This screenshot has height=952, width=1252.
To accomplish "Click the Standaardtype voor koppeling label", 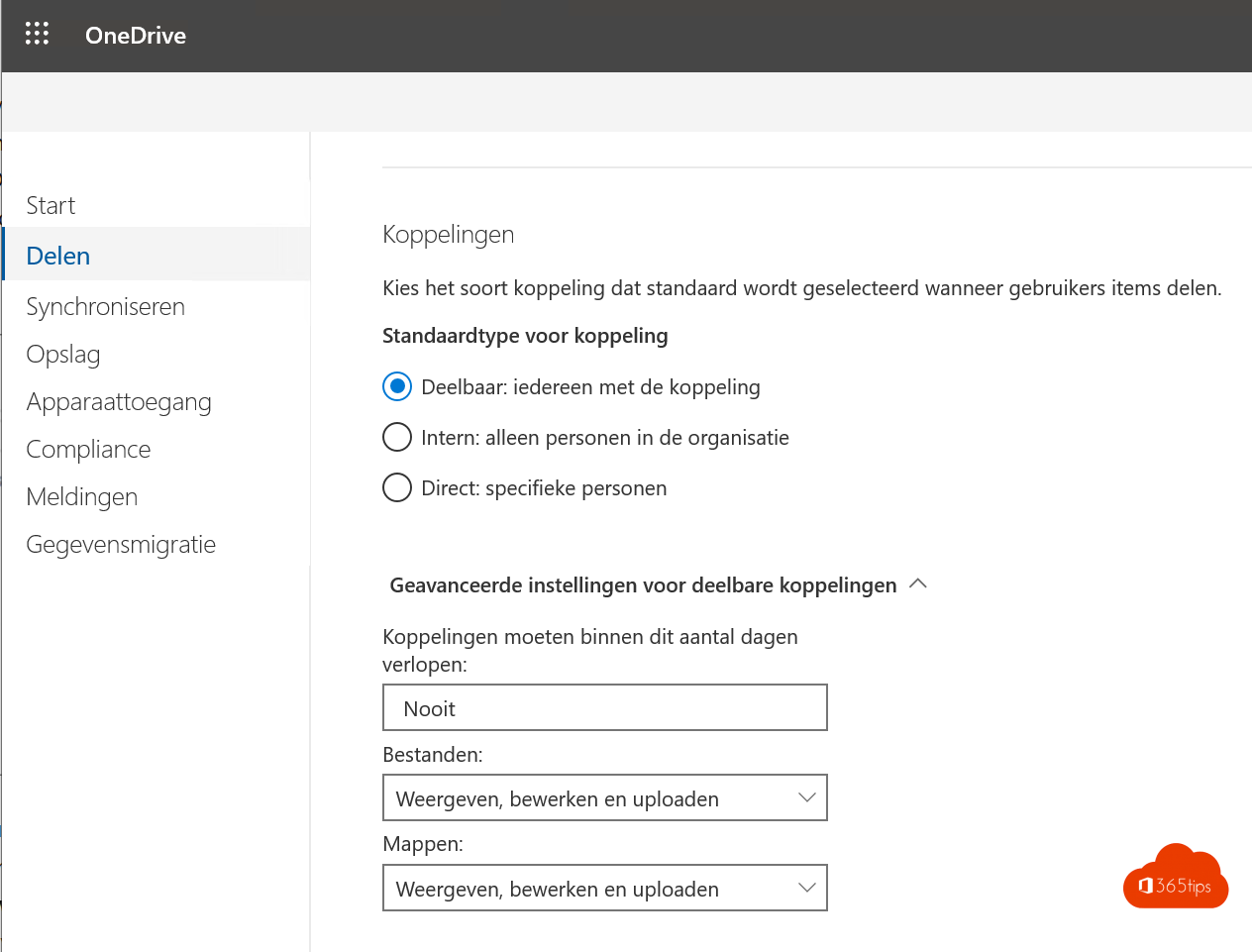I will pos(525,335).
